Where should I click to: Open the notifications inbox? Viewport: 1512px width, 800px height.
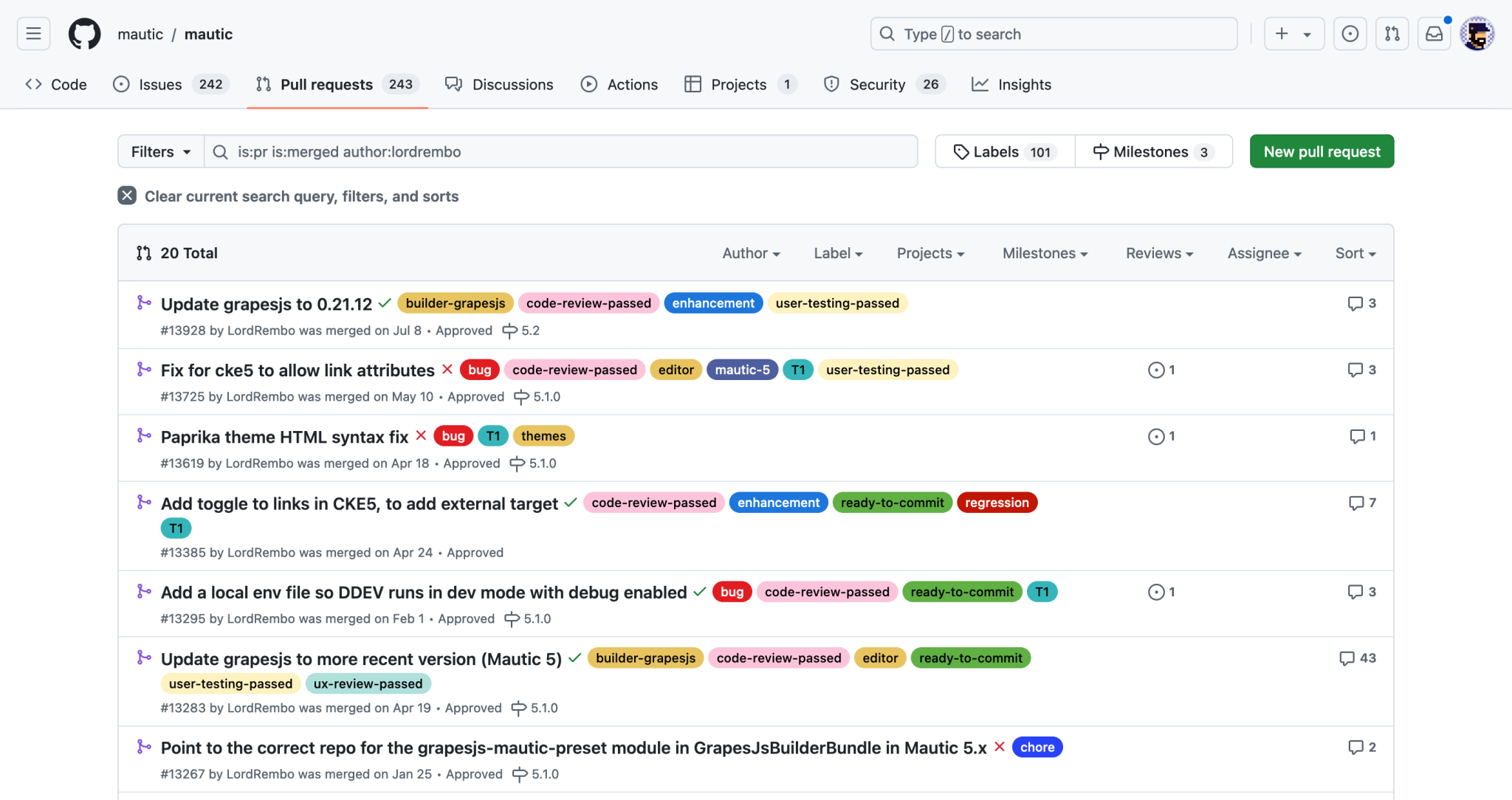coord(1434,34)
